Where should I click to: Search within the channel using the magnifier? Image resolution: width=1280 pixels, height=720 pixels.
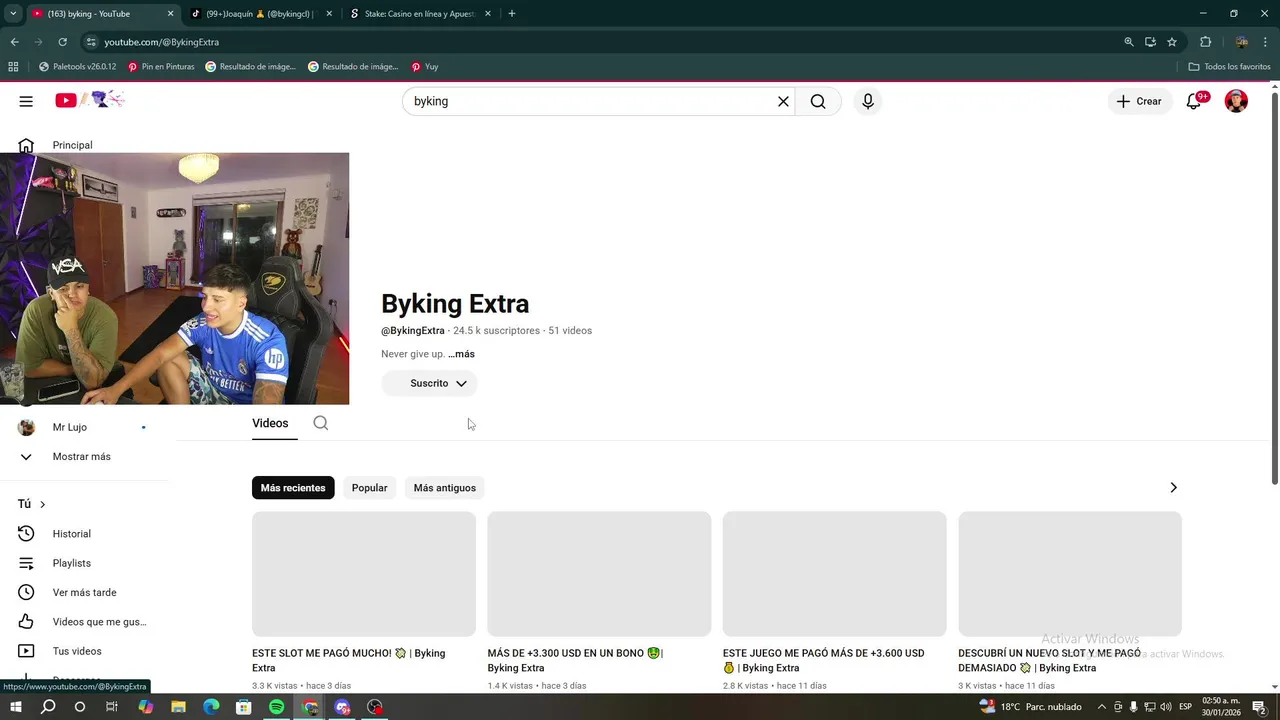pos(320,423)
